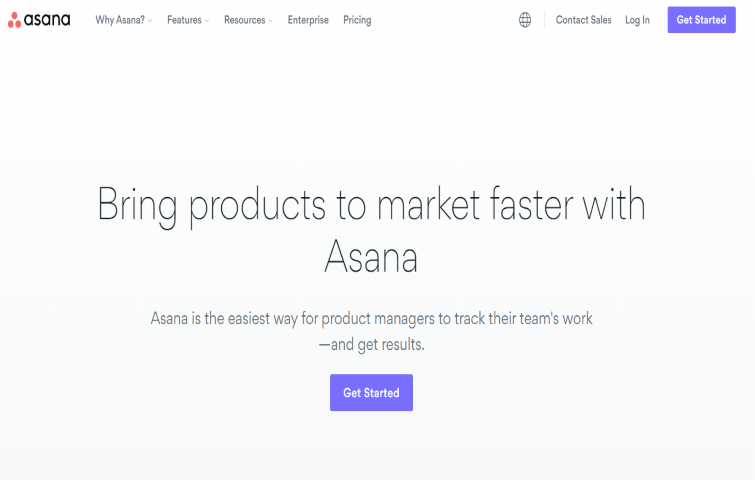Screen dimensions: 755x480
Task: Select the Log In link
Action: (x=637, y=20)
